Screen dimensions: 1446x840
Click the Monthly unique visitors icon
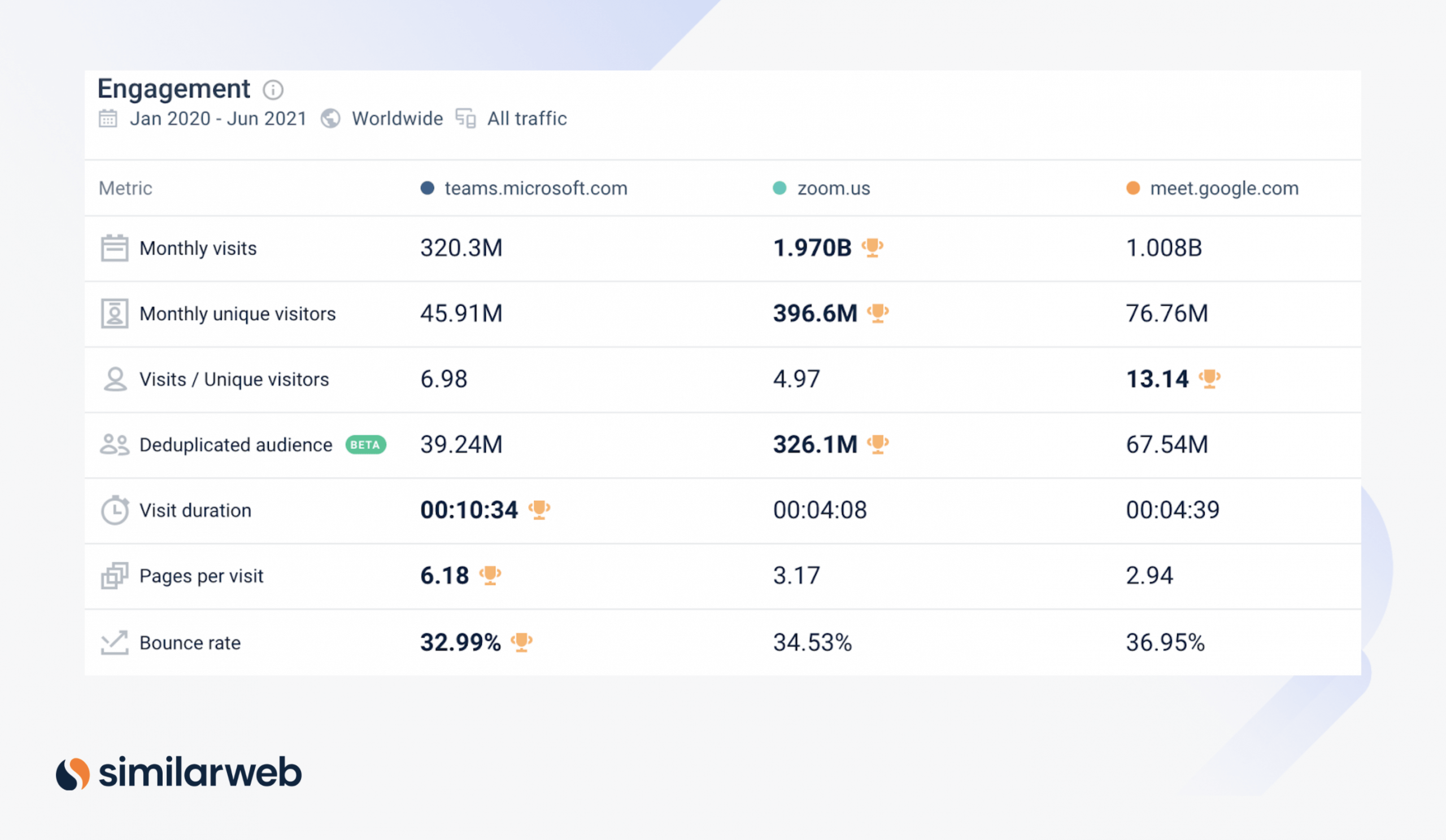point(115,314)
